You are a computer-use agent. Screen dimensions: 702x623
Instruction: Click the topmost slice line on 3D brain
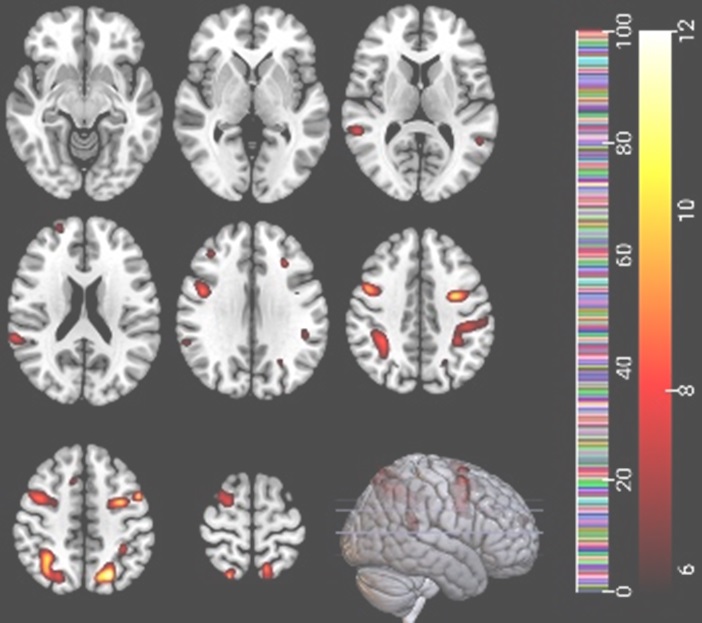point(441,500)
